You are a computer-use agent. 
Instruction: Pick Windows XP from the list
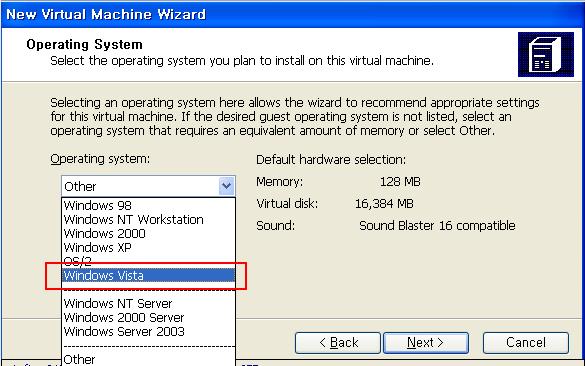pos(148,247)
